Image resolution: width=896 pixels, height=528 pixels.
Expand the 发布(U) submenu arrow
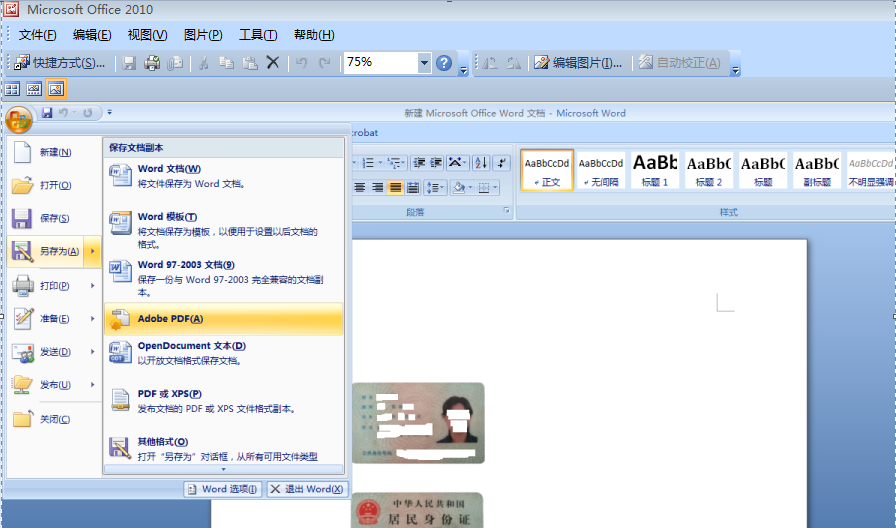pyautogui.click(x=93, y=385)
